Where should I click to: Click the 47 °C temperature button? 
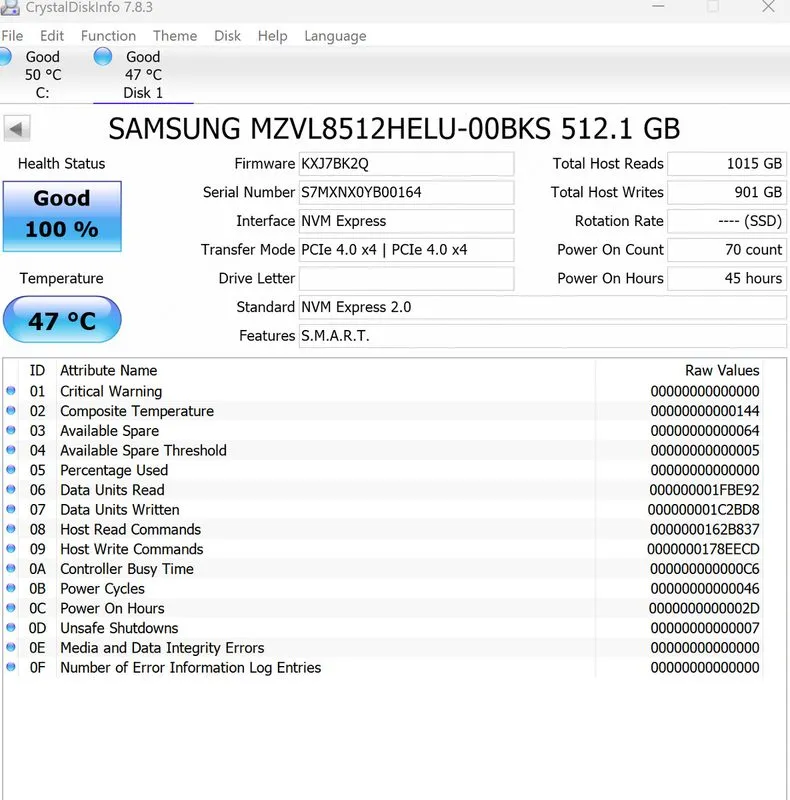(x=62, y=319)
